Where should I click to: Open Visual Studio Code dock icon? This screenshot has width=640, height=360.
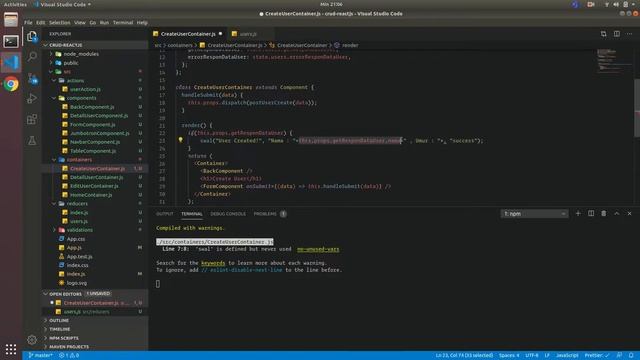point(11,62)
